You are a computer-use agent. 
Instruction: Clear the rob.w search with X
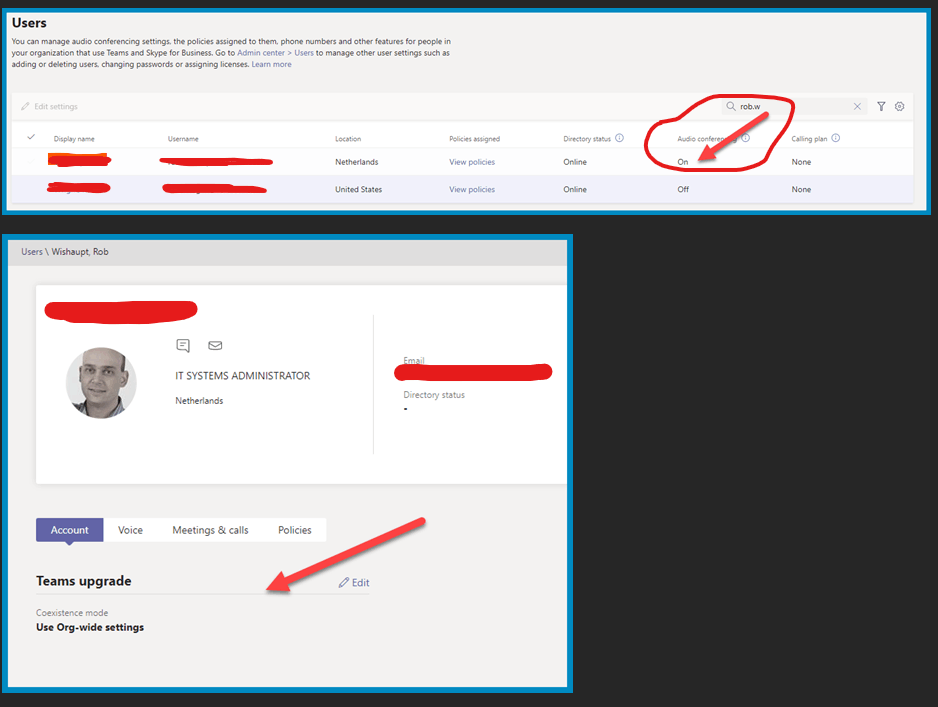857,106
